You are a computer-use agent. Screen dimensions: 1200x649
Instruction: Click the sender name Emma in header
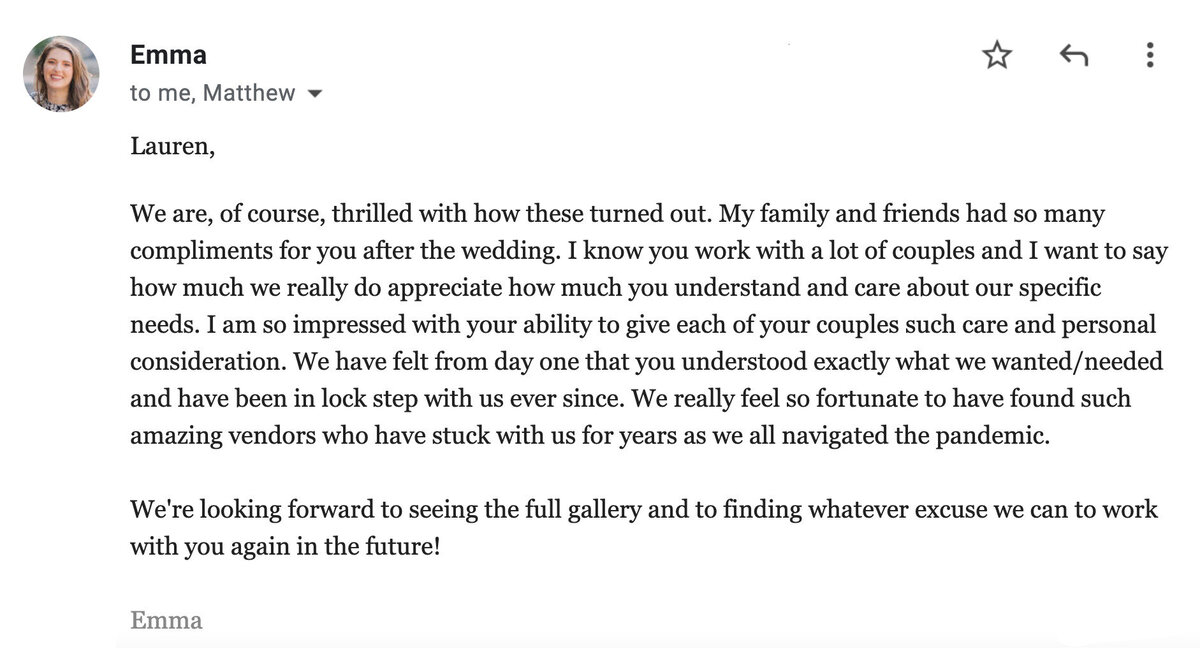click(168, 55)
